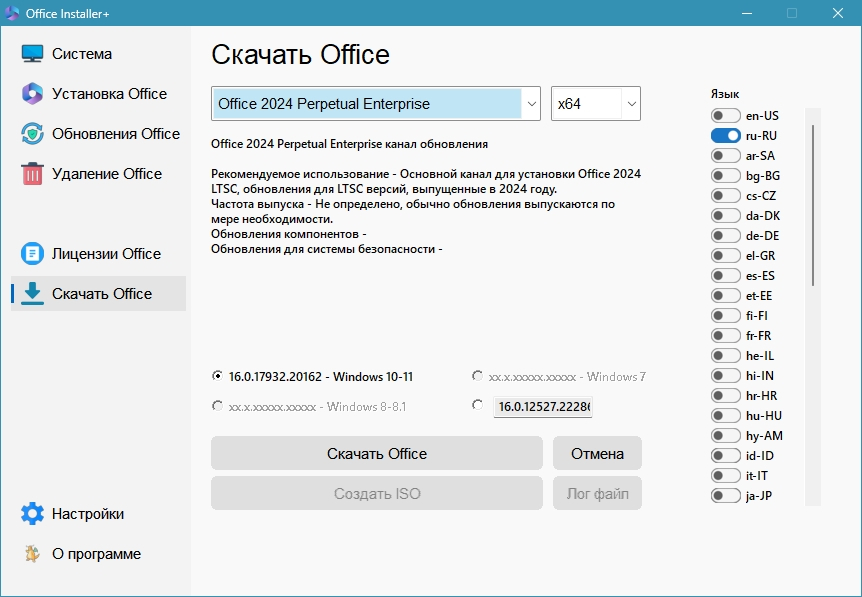The image size is (862, 597).
Task: Click the Настройки gear icon
Action: point(33,514)
